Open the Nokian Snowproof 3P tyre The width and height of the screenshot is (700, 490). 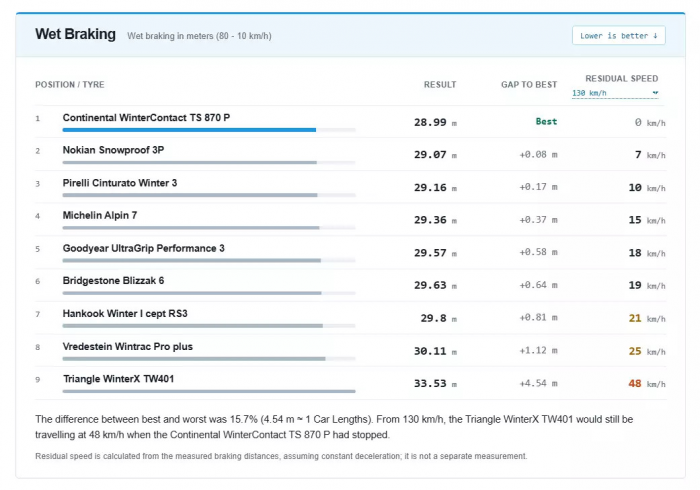[x=113, y=150]
